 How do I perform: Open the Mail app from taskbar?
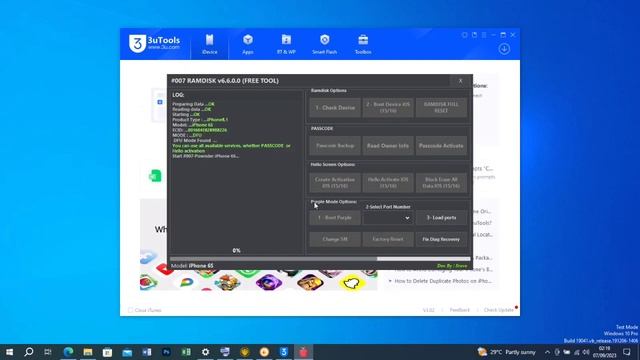coord(127,352)
